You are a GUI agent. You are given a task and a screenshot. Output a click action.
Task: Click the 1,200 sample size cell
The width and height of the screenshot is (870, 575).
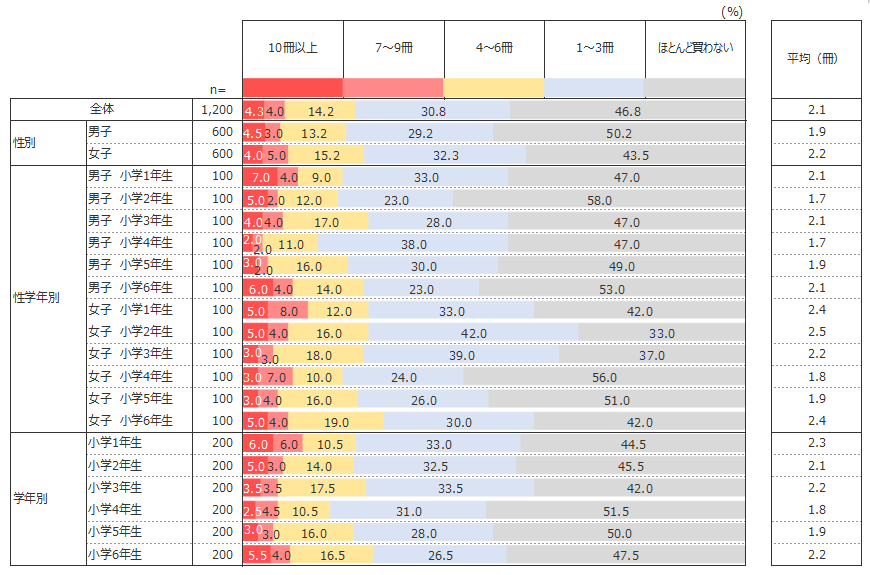[x=216, y=110]
